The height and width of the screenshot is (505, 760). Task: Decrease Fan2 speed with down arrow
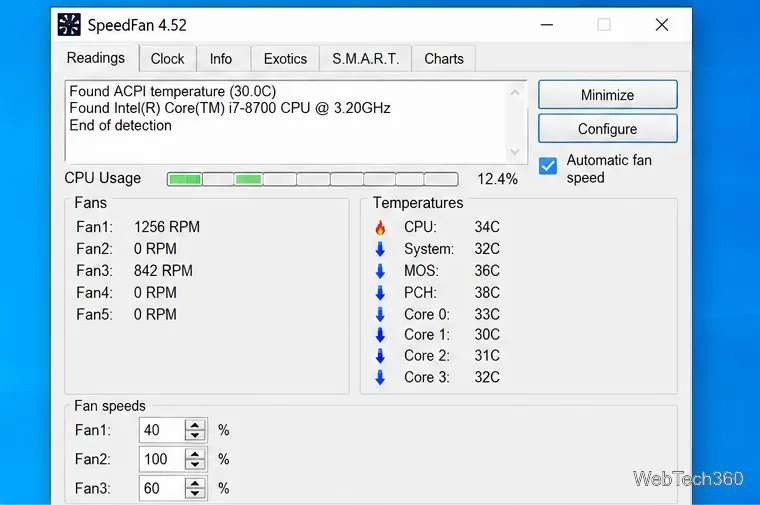[195, 464]
